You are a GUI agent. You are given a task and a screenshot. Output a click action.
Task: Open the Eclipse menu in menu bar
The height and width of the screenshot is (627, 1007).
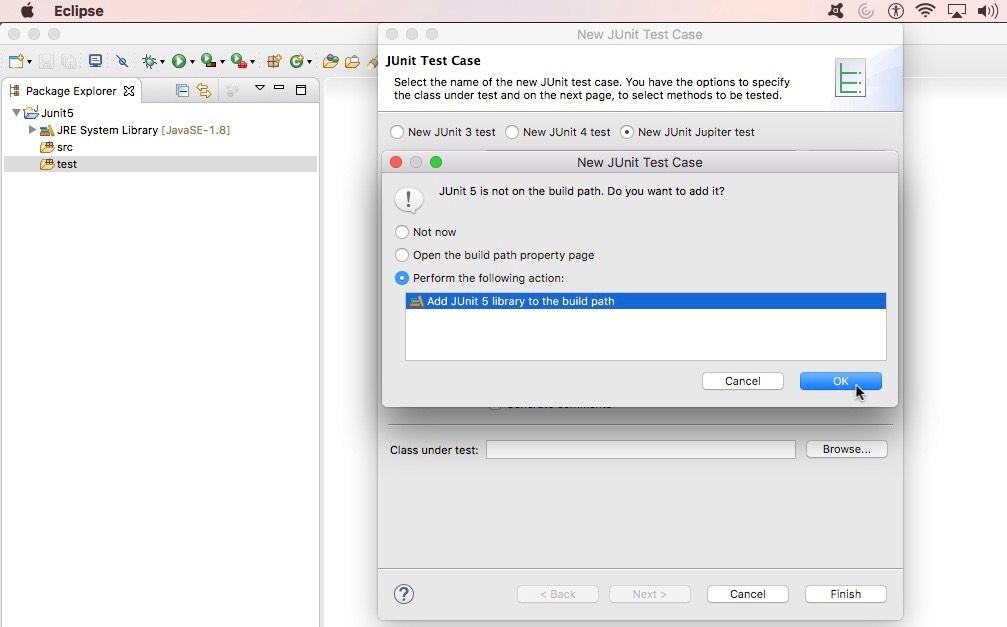coord(78,11)
